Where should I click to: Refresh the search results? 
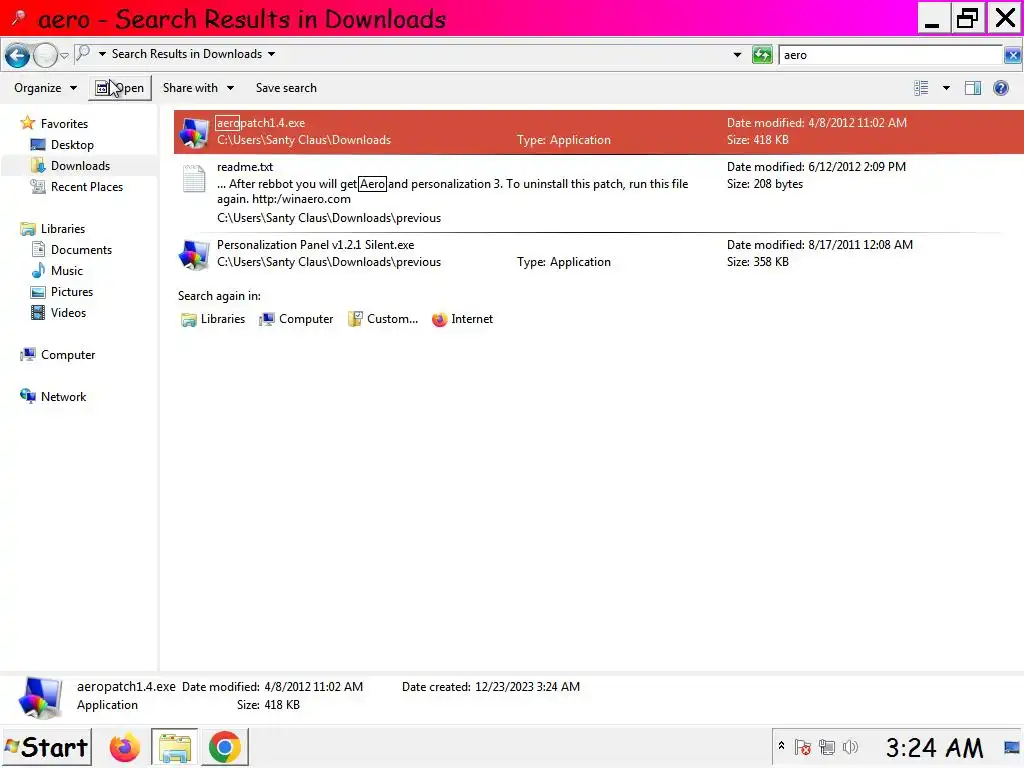pos(761,55)
